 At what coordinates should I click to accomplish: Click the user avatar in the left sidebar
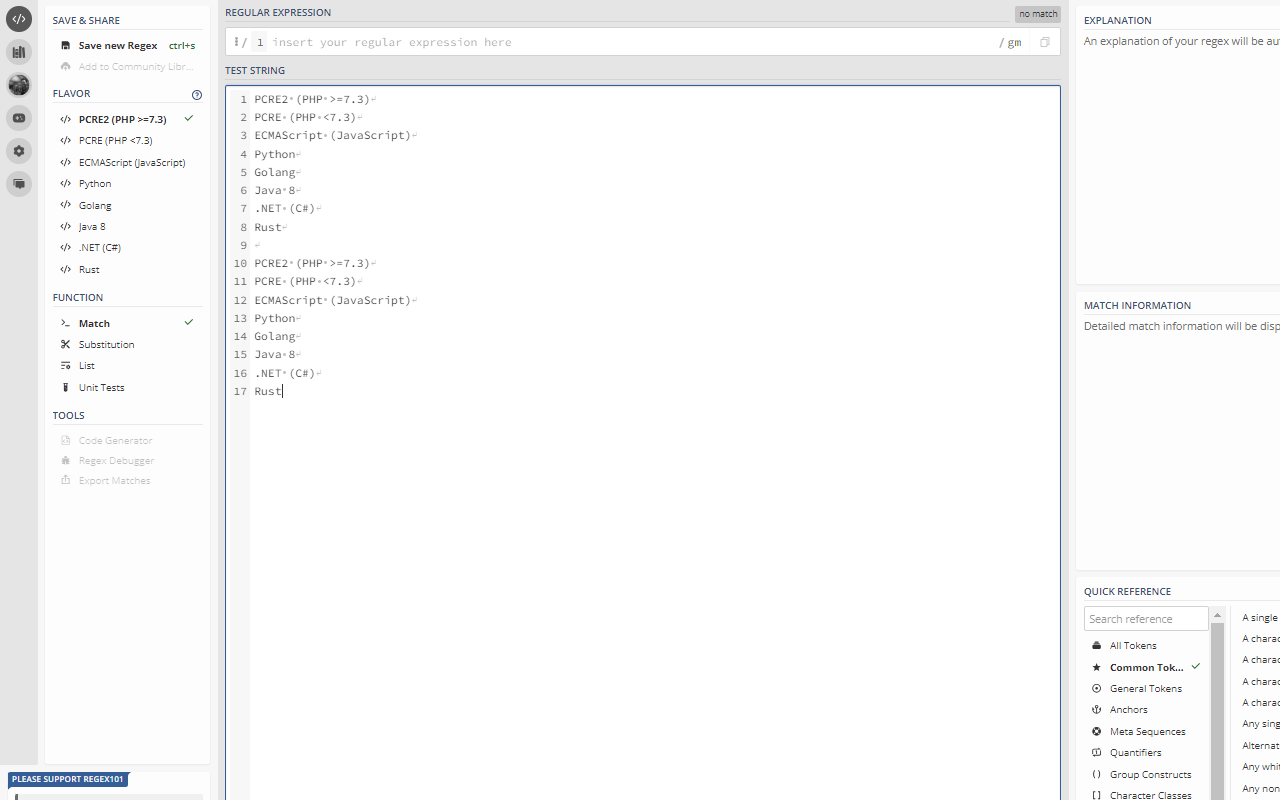tap(18, 85)
